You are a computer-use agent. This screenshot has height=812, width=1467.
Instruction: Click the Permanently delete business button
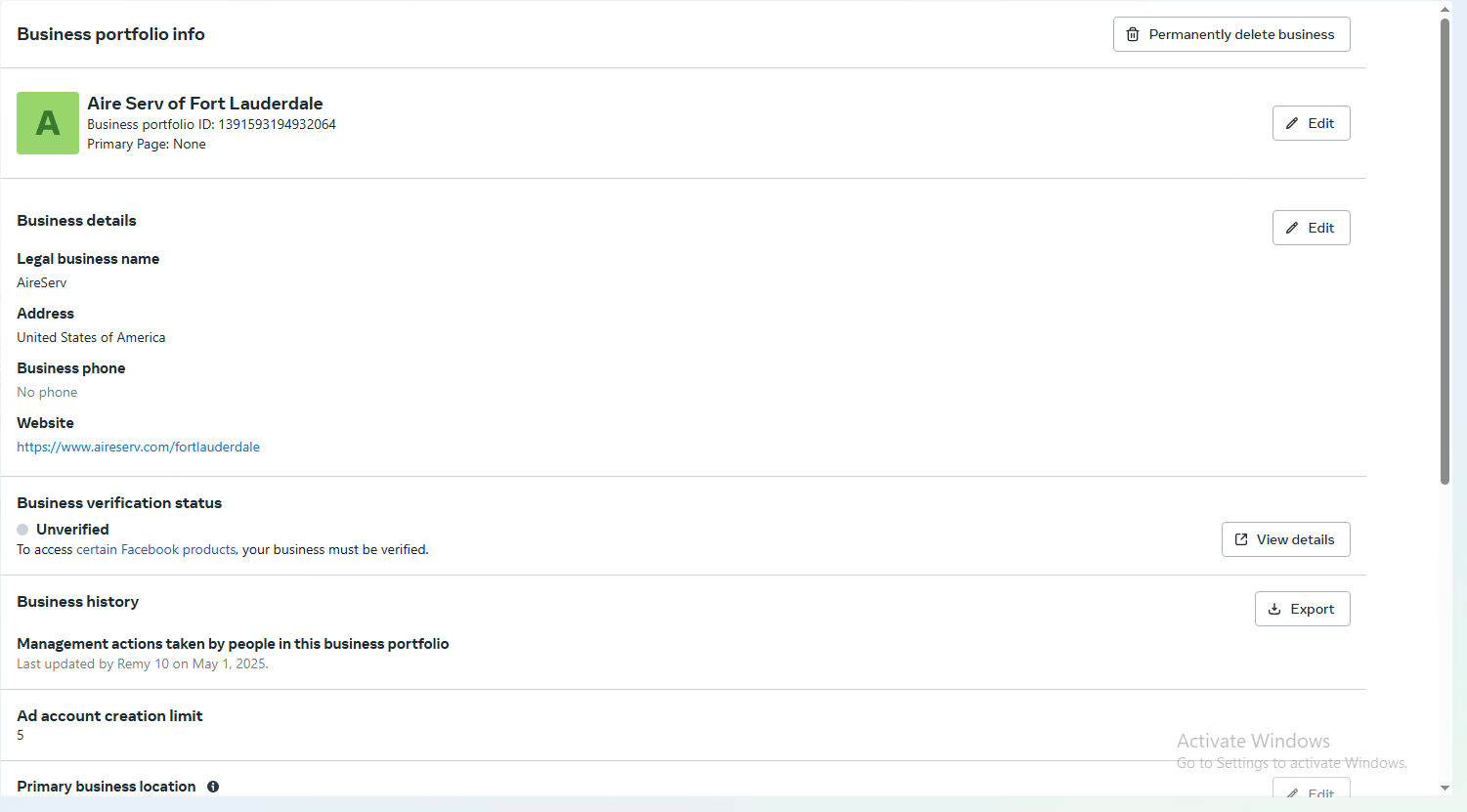pos(1231,34)
